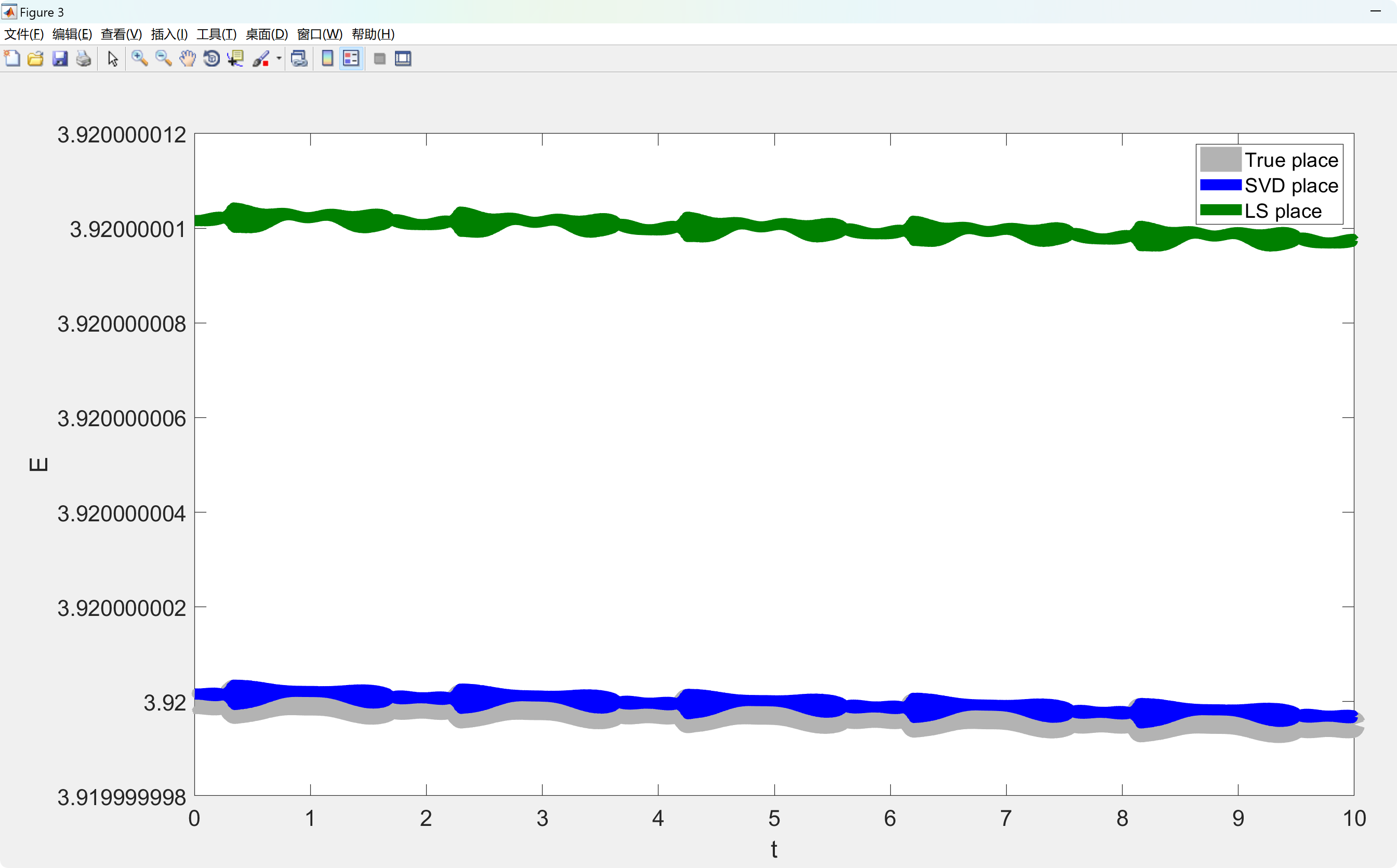Open the 工具(T) menu
The width and height of the screenshot is (1397, 868).
[216, 34]
